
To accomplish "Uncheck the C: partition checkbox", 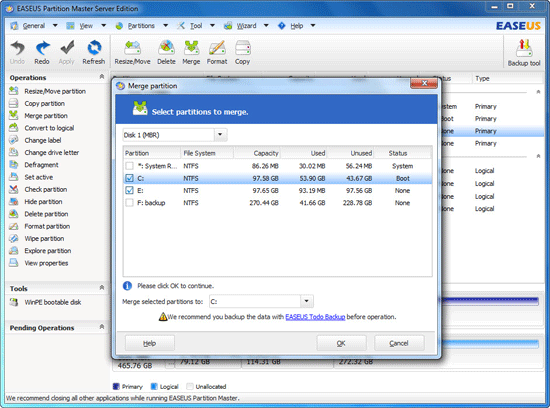I will pyautogui.click(x=129, y=178).
